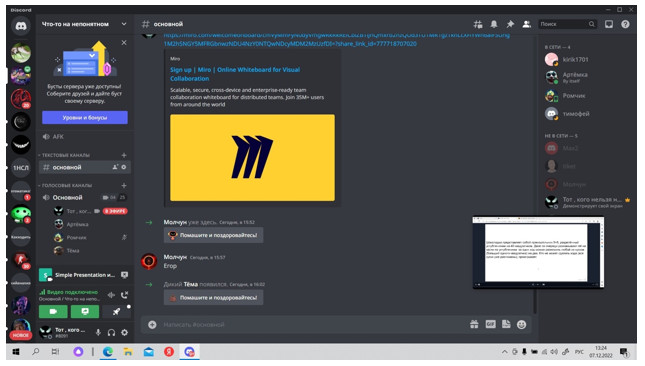Open the help question mark icon
Screen dimensions: 645x366
click(x=625, y=24)
